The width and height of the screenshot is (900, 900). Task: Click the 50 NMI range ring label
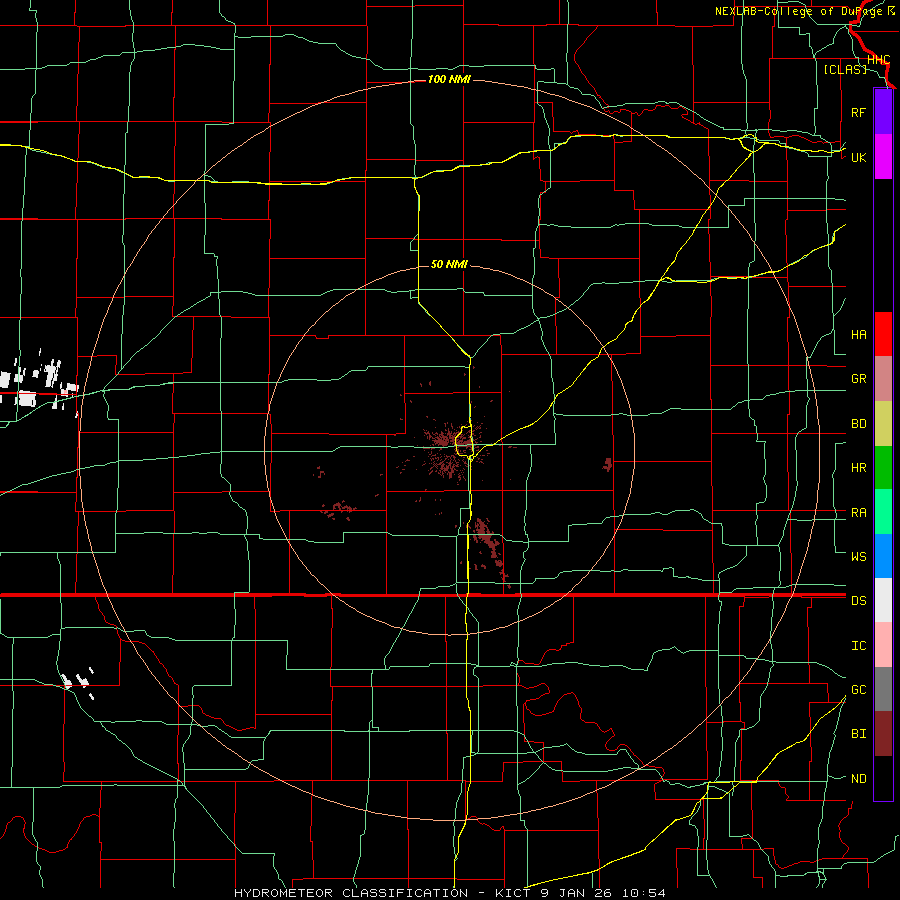[449, 264]
